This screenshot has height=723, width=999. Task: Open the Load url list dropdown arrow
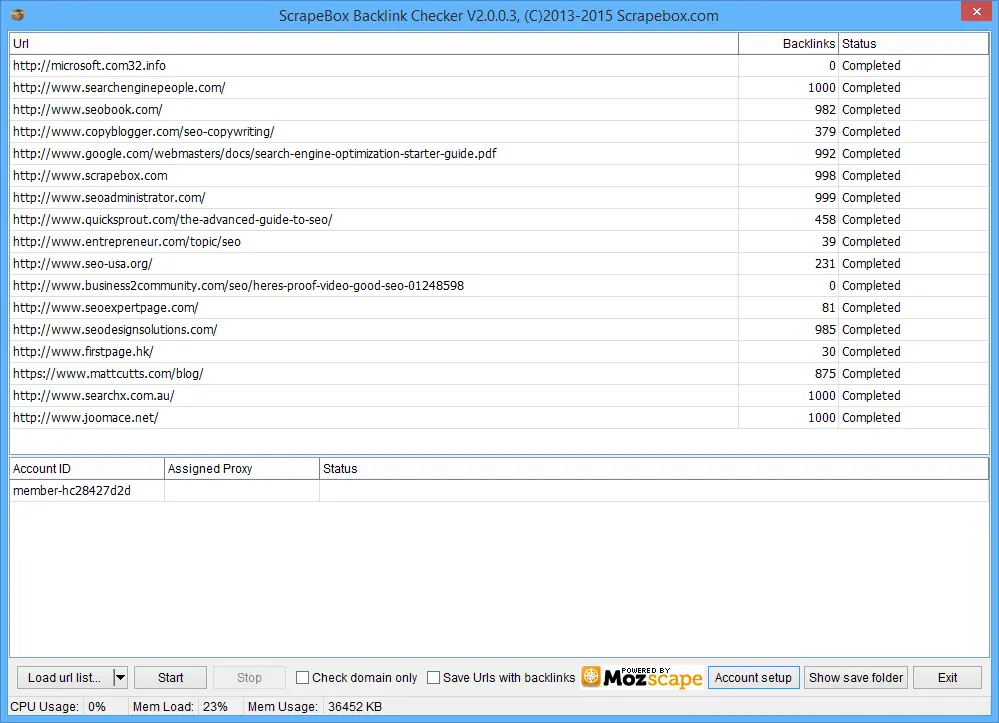click(120, 678)
